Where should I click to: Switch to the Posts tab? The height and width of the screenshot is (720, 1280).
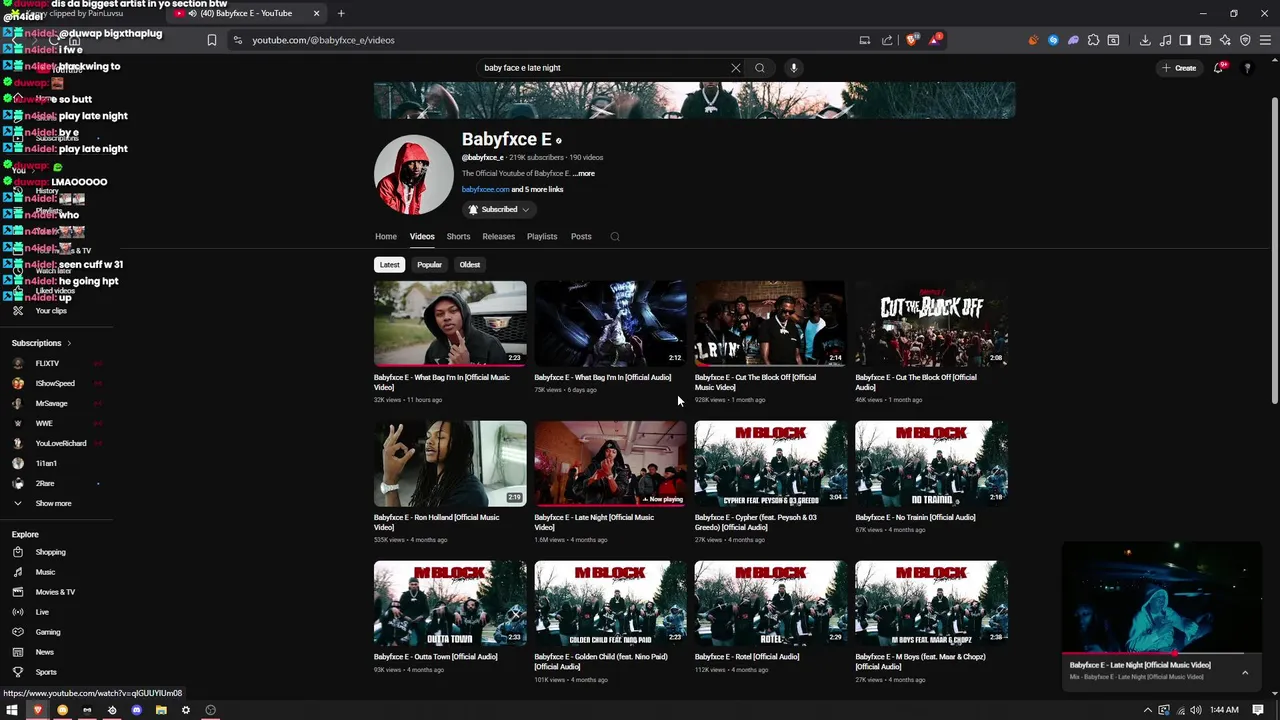pos(581,237)
